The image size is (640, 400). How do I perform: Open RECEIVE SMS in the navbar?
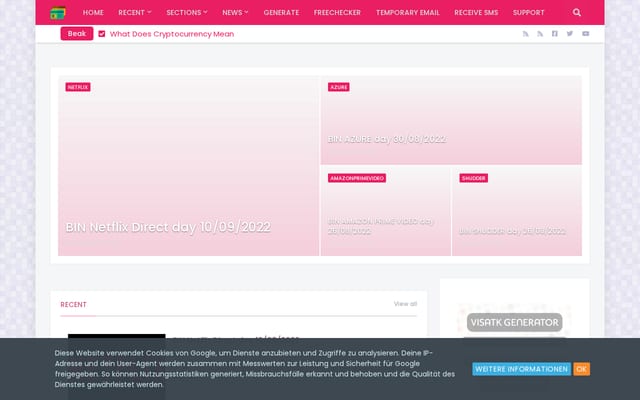pos(476,13)
